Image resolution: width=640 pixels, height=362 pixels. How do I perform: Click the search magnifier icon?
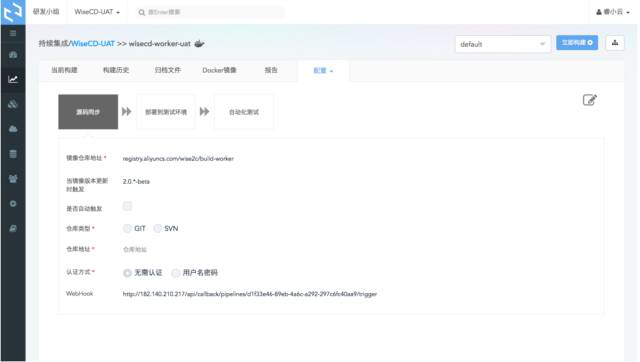(142, 12)
